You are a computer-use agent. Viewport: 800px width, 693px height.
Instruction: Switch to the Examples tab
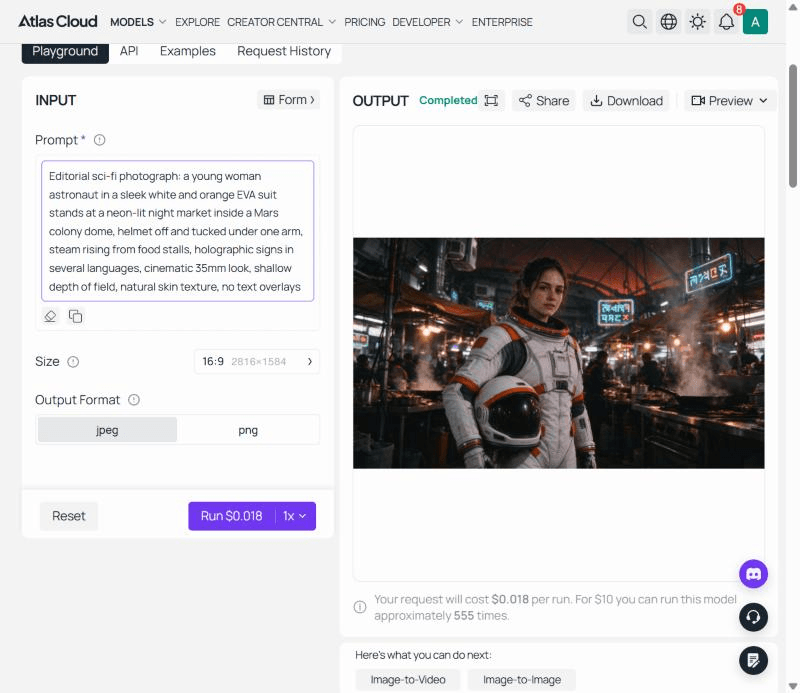pos(188,51)
